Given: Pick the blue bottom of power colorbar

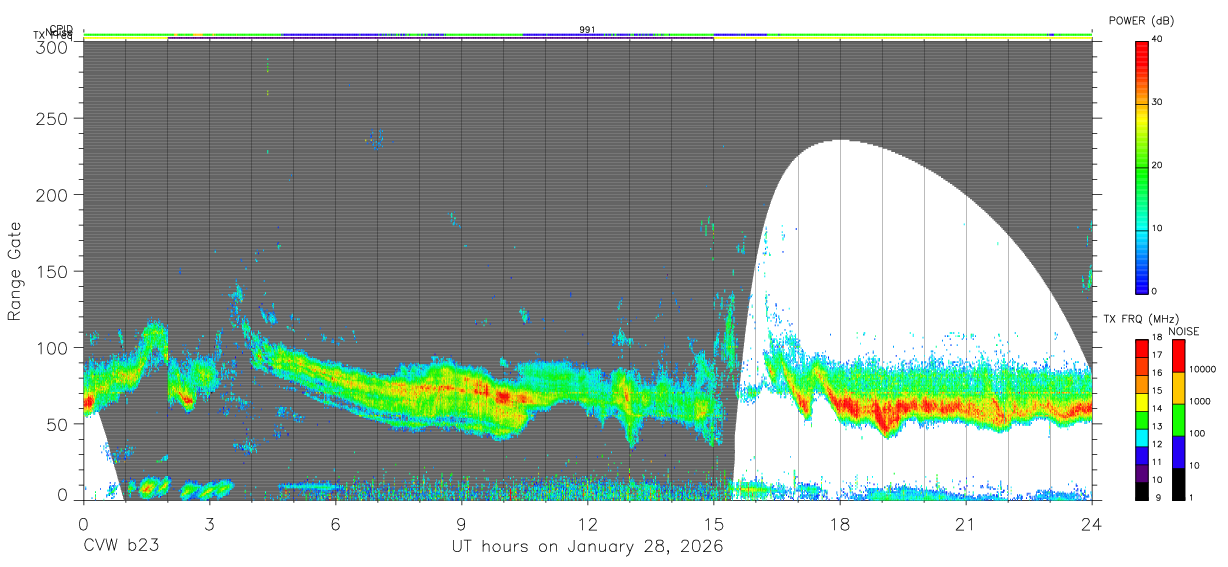Looking at the screenshot, I should 1141,283.
